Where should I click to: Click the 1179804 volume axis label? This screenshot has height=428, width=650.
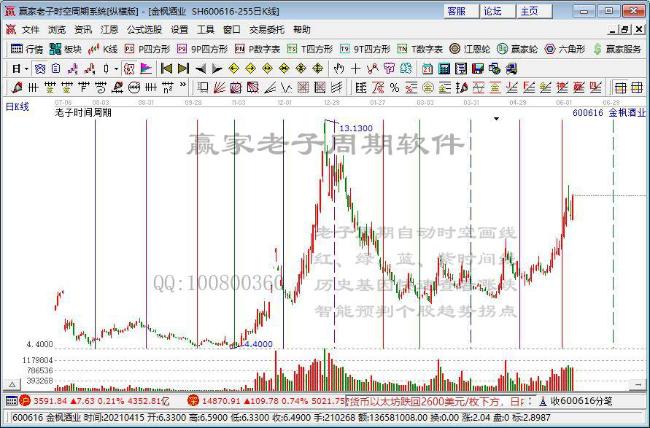point(37,360)
